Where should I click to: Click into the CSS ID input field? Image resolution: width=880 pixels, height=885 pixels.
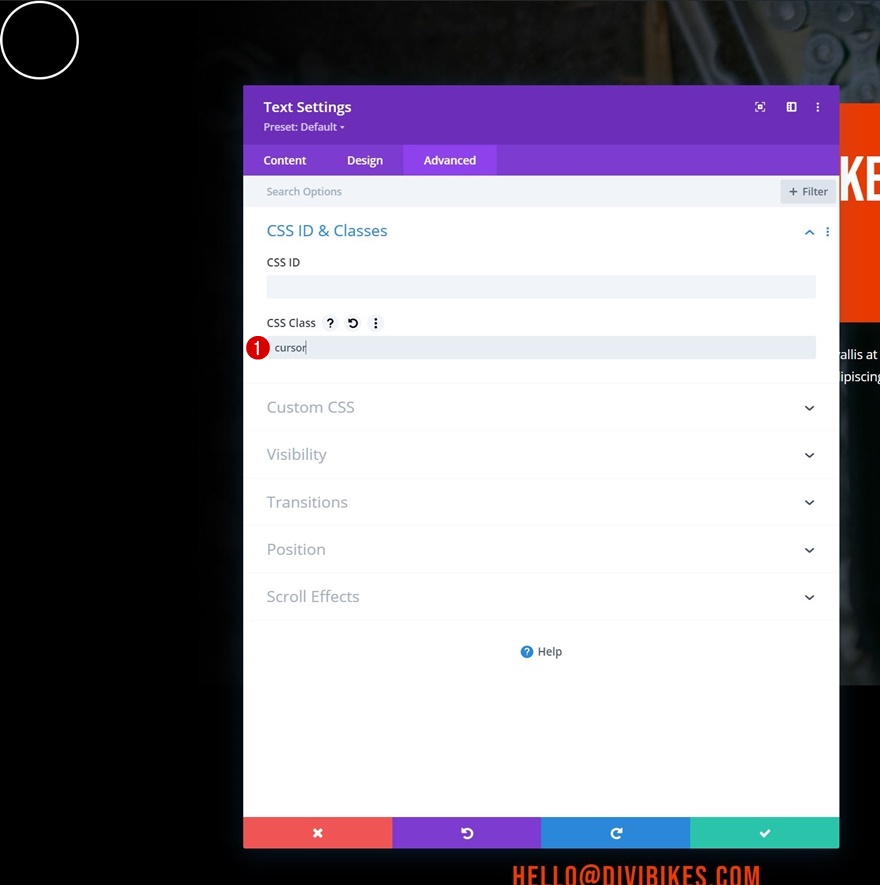pos(541,287)
